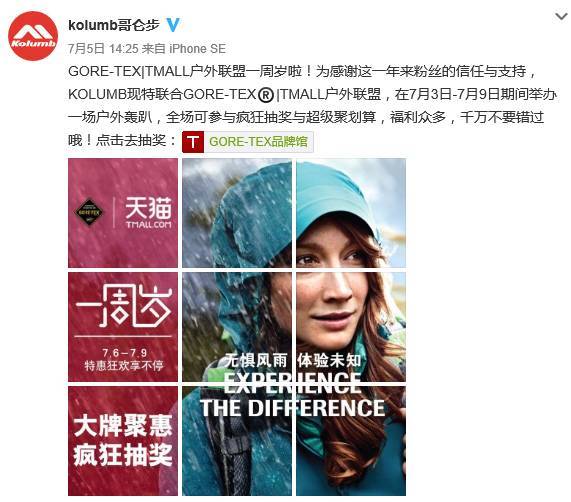This screenshot has height=502, width=571.
Task: Open the GORE-TEX品牌馆 link
Action: [x=258, y=142]
